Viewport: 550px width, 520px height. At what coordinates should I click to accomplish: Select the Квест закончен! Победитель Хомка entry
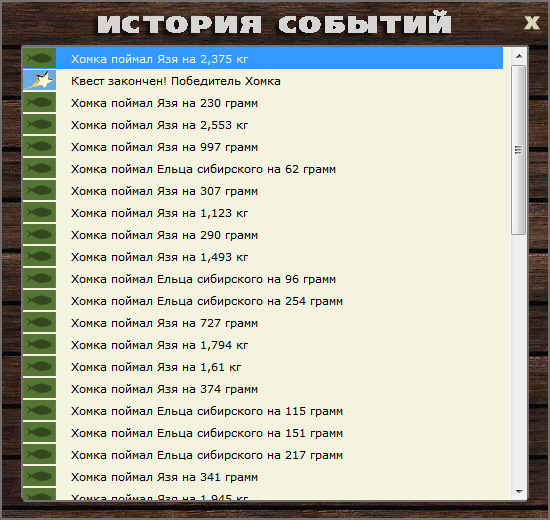[263, 80]
